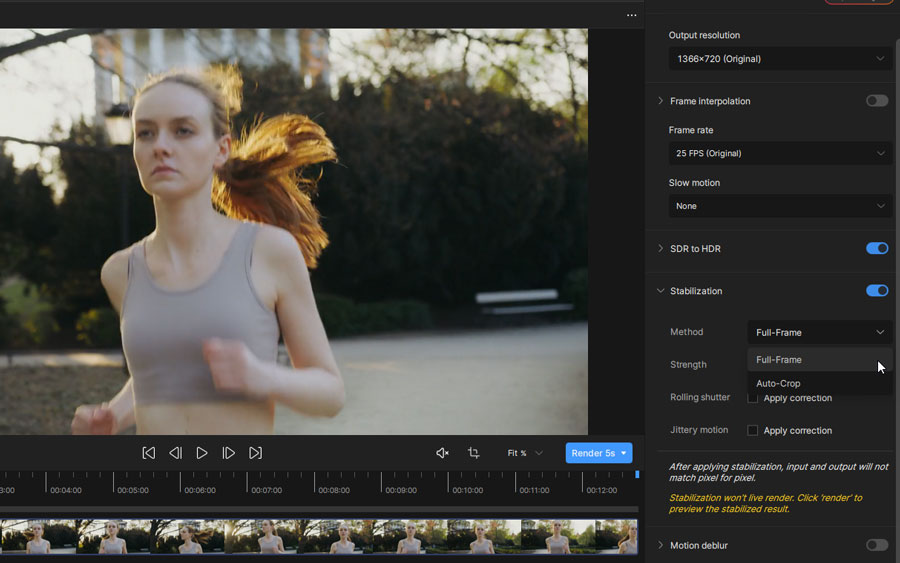900x563 pixels.
Task: Check Rolling shutter Apply correction
Action: coord(752,398)
